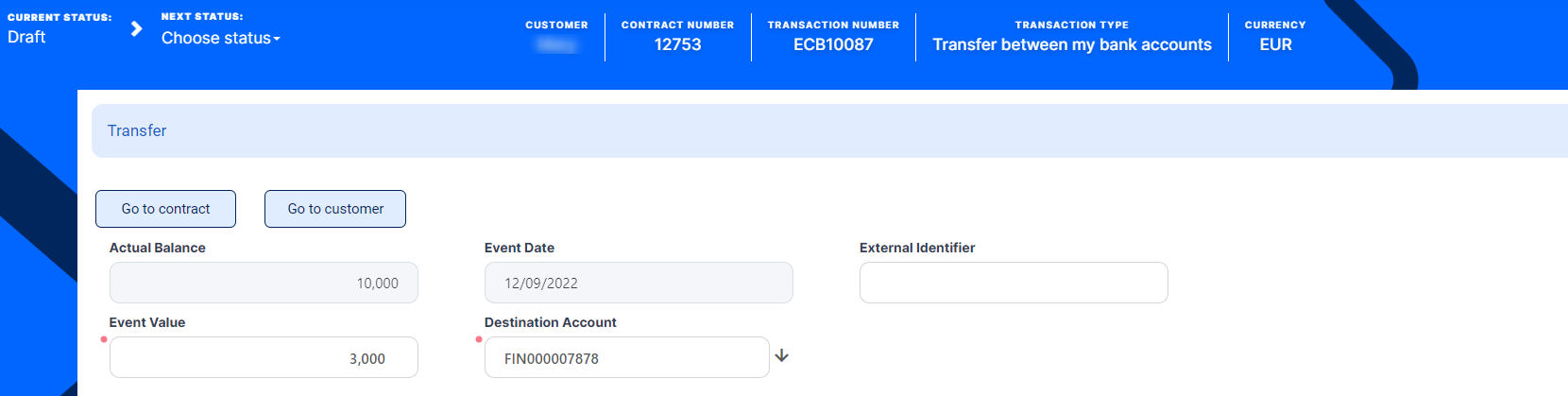
Task: Focus the External Identifier input box
Action: pos(1014,283)
